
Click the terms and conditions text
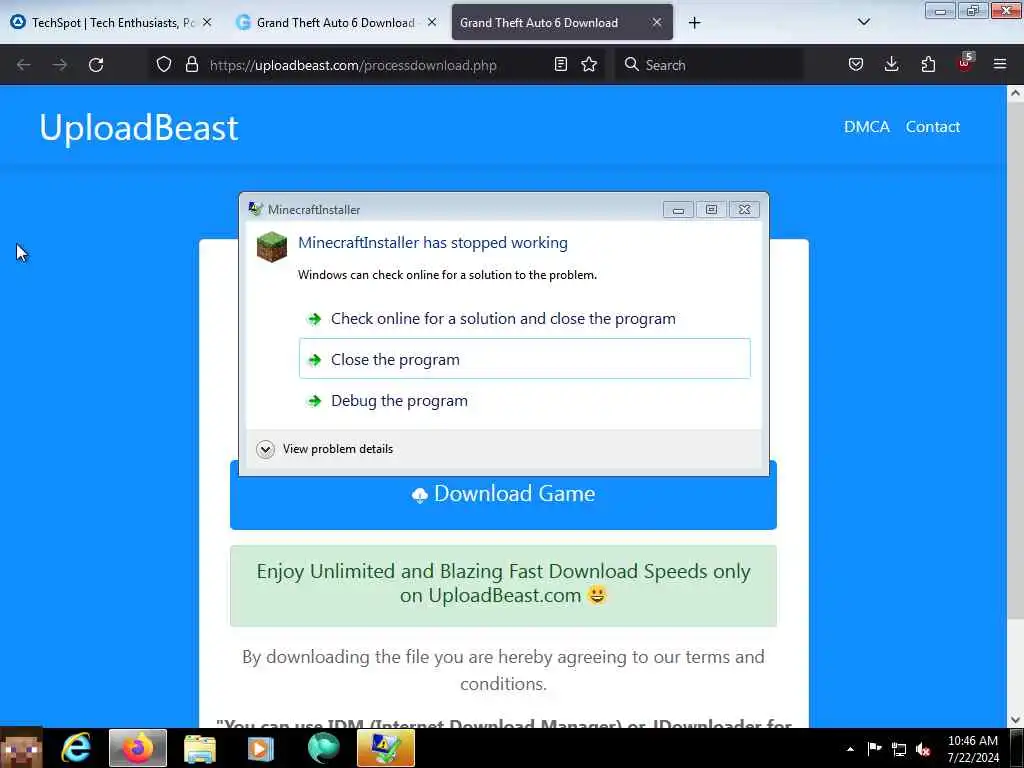click(503, 670)
